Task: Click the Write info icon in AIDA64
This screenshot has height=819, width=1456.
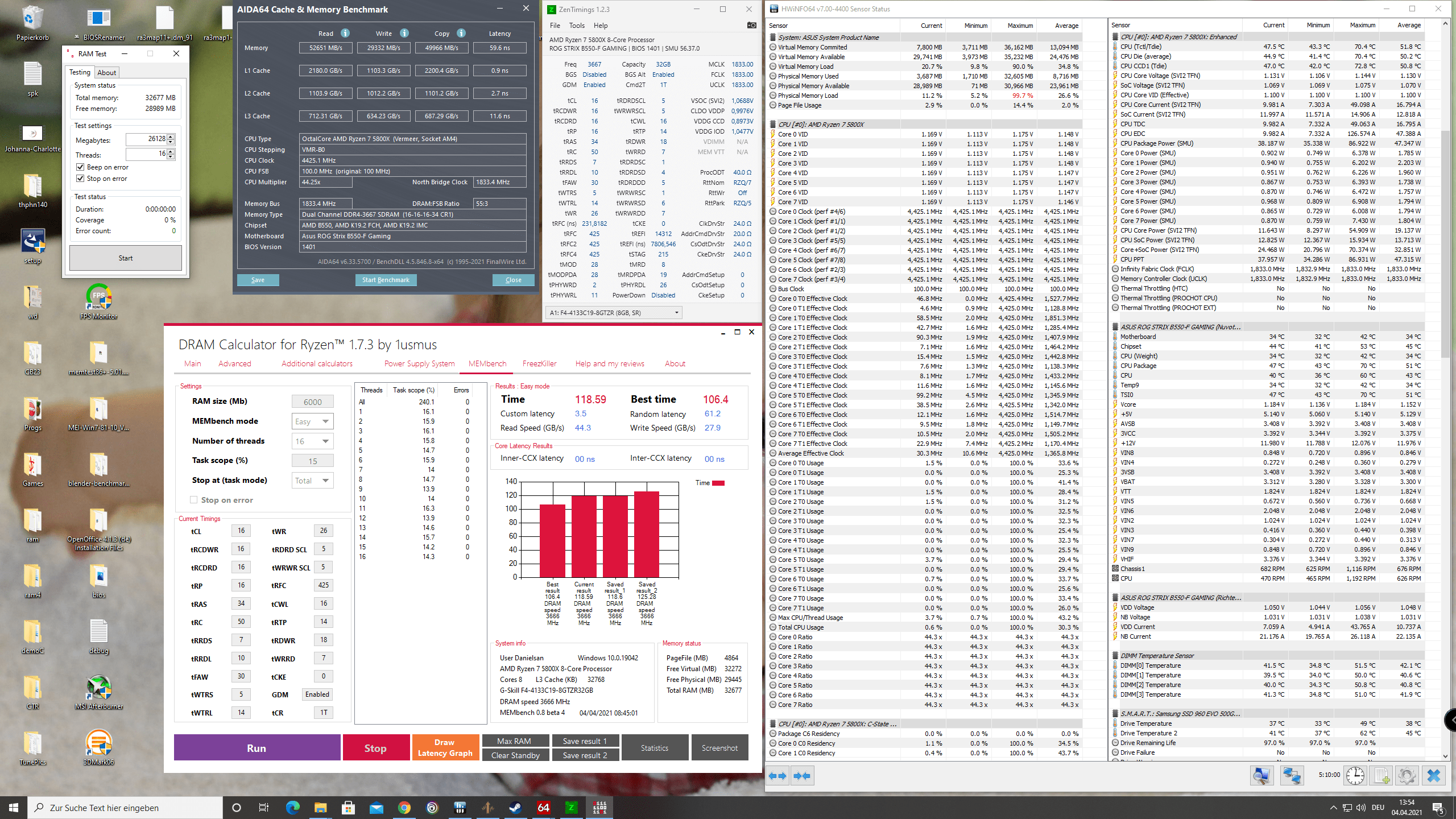Action: point(404,33)
